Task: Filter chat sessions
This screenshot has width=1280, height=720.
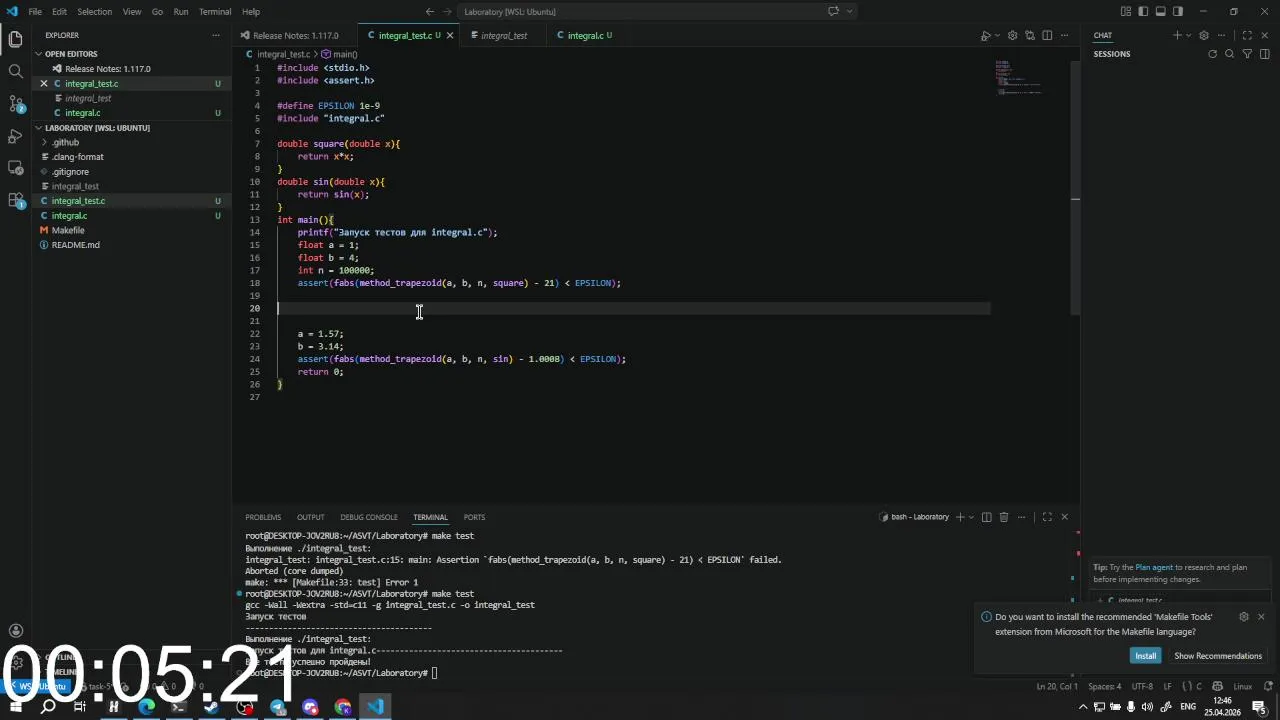Action: [x=1247, y=54]
